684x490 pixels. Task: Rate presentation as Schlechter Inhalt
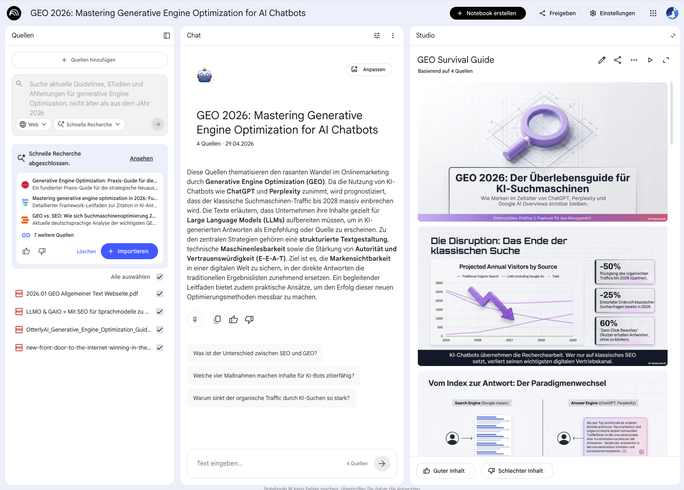(x=516, y=471)
